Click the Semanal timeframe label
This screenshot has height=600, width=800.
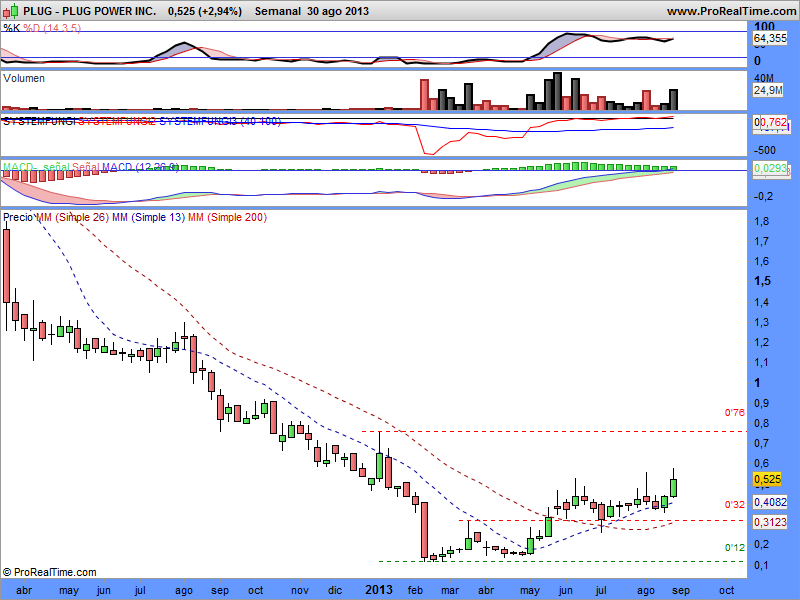[278, 11]
